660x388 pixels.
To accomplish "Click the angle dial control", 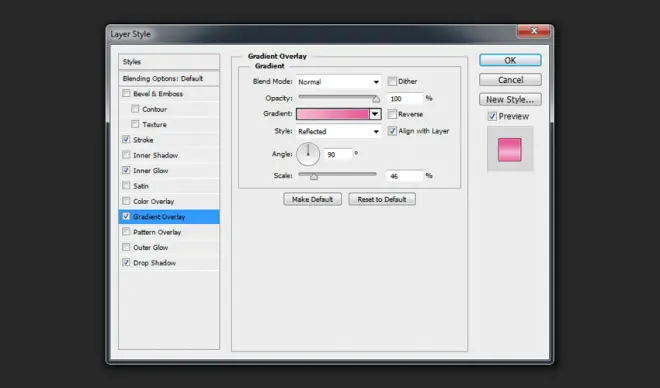I will [308, 154].
